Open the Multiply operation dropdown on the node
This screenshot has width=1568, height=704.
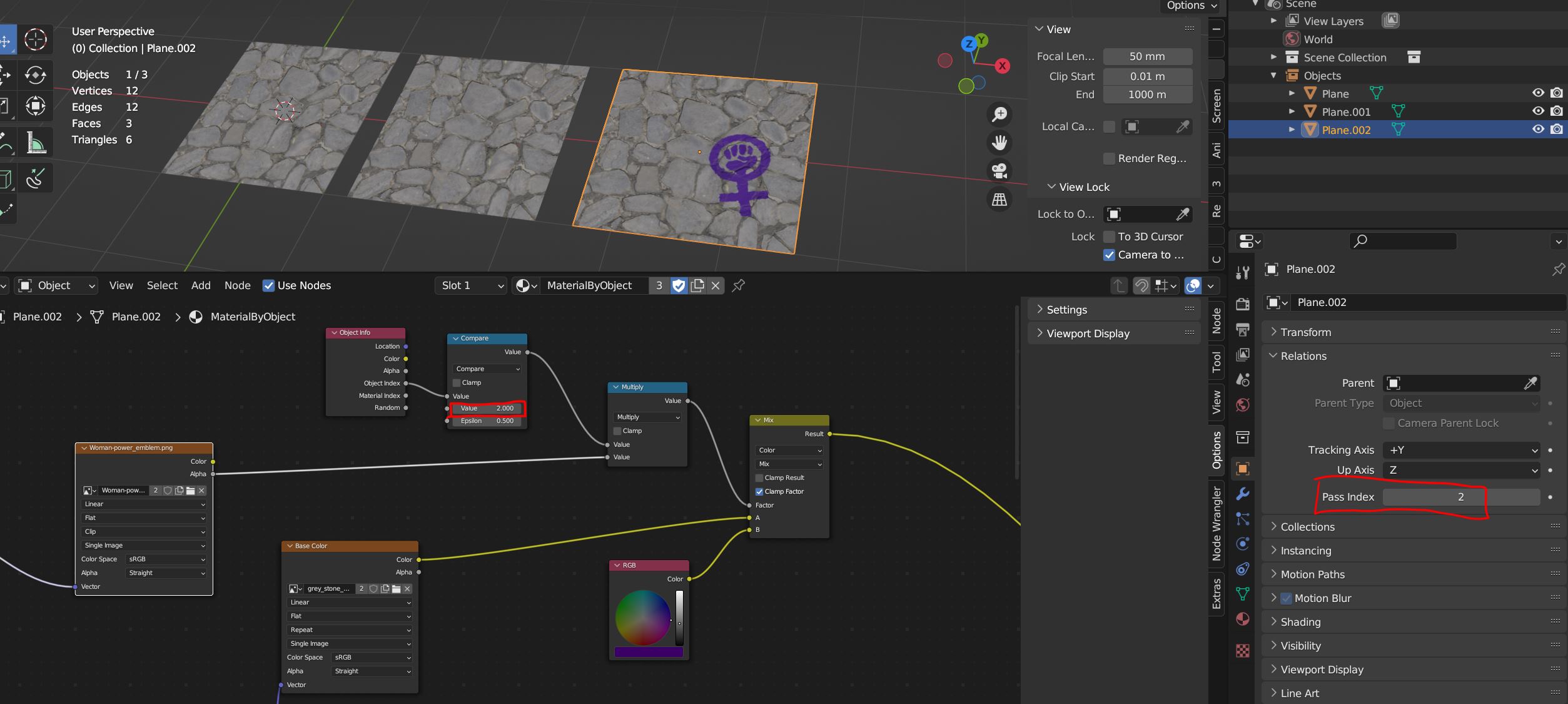[x=647, y=417]
